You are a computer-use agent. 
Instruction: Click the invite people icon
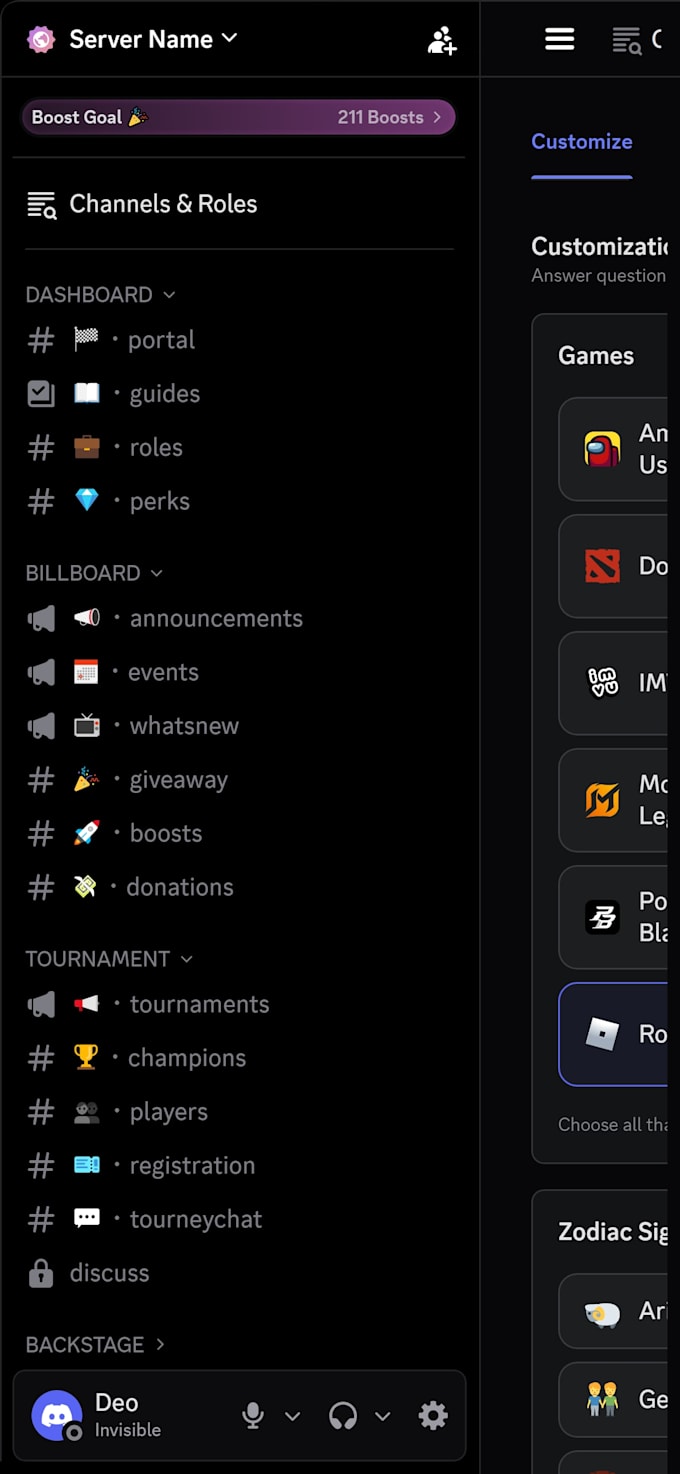coord(442,40)
